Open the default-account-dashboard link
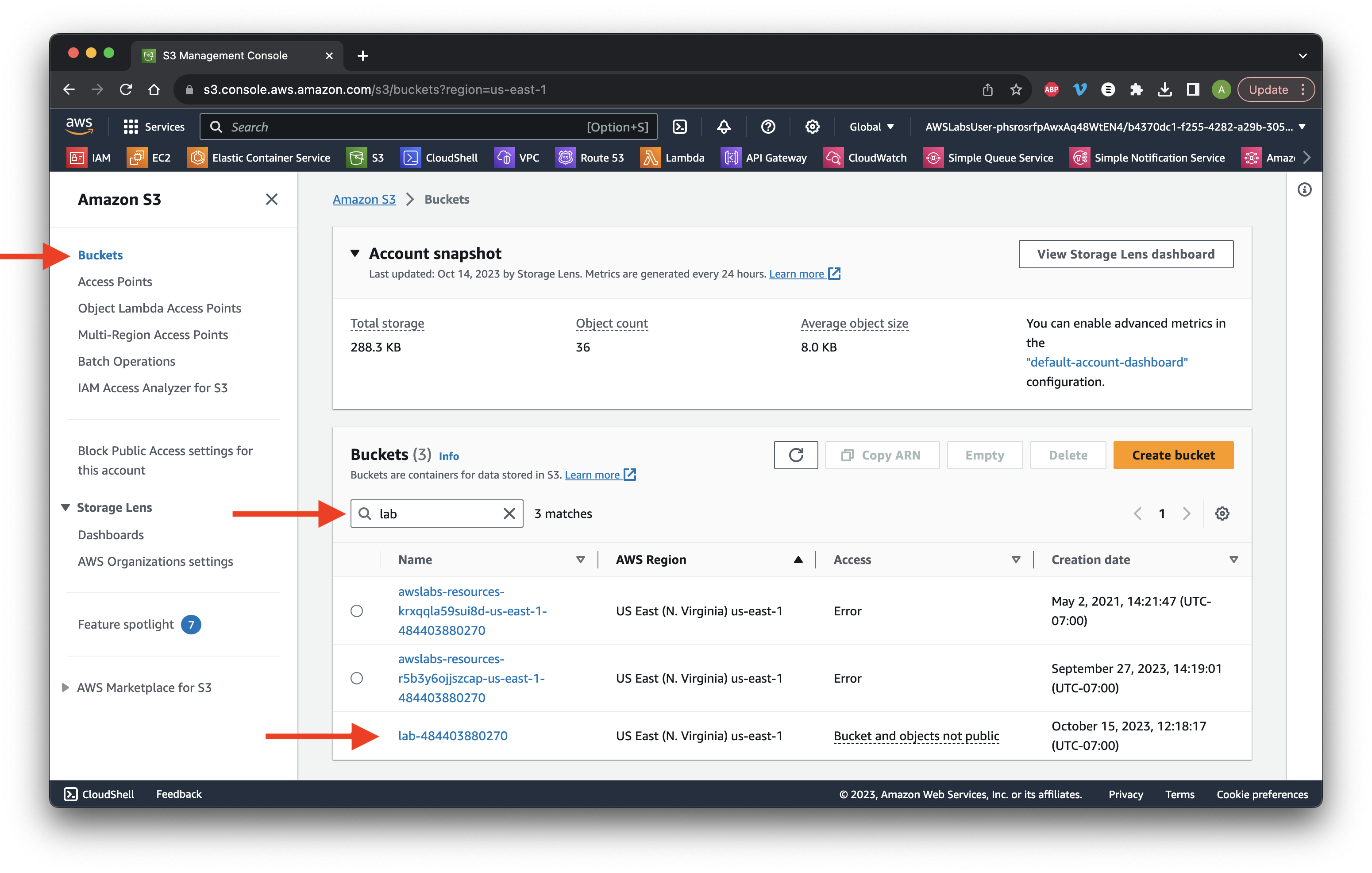This screenshot has width=1372, height=873. [1106, 362]
